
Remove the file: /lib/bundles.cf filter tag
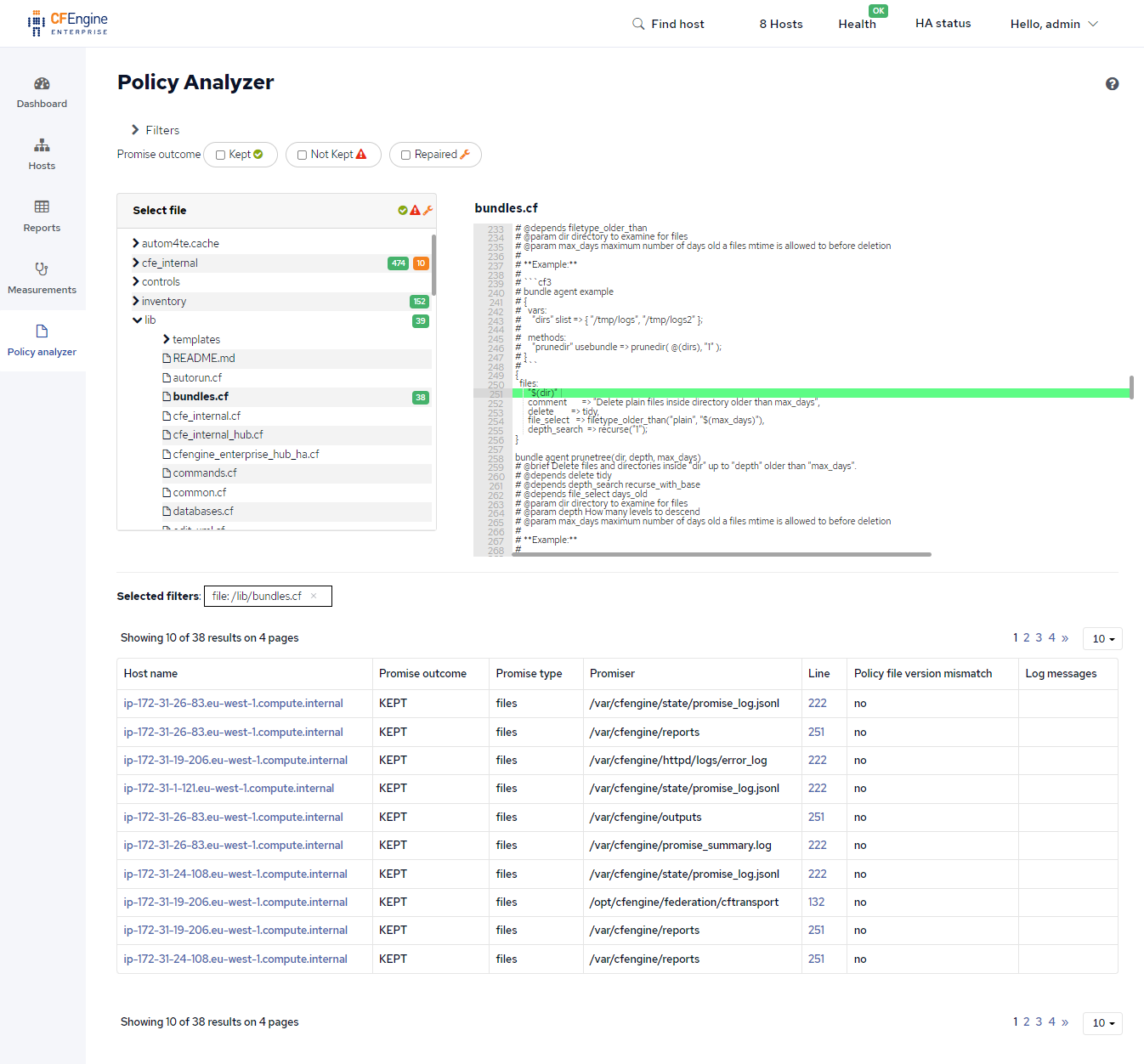click(314, 597)
